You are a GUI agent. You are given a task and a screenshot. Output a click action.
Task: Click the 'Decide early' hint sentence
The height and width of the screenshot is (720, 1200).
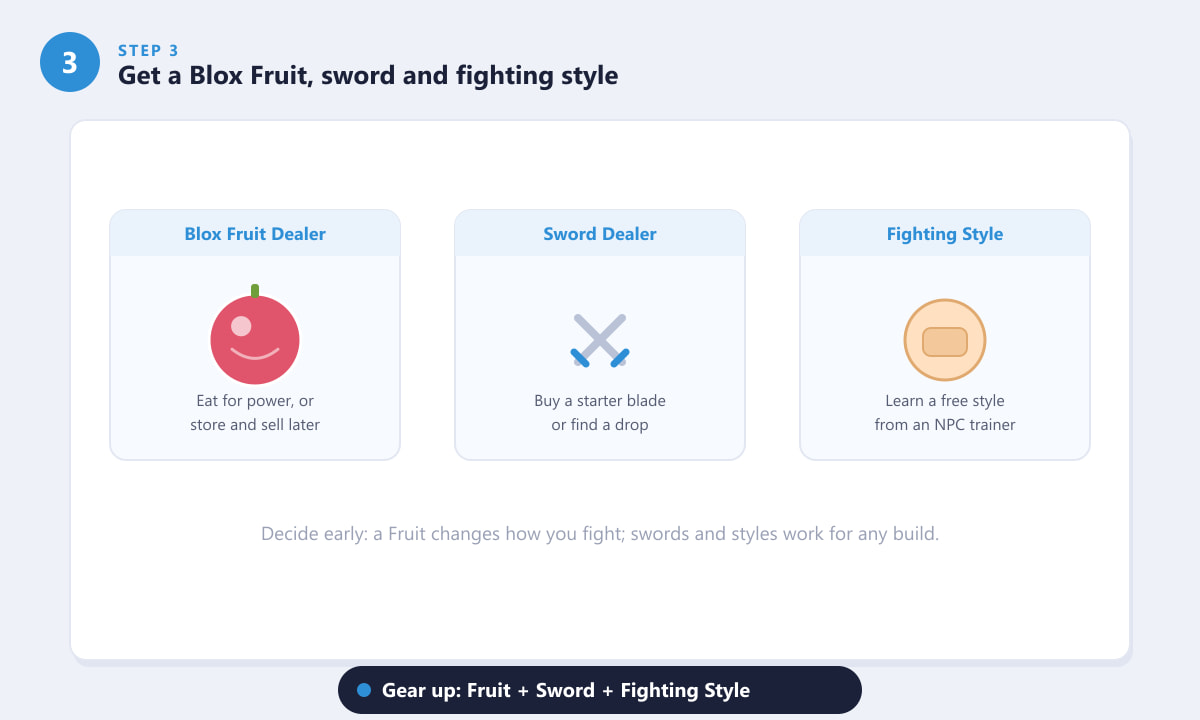600,534
